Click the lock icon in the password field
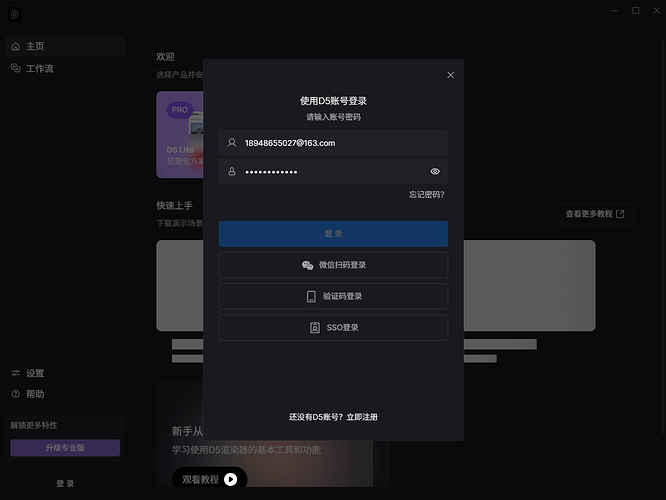666x500 pixels. tap(232, 172)
